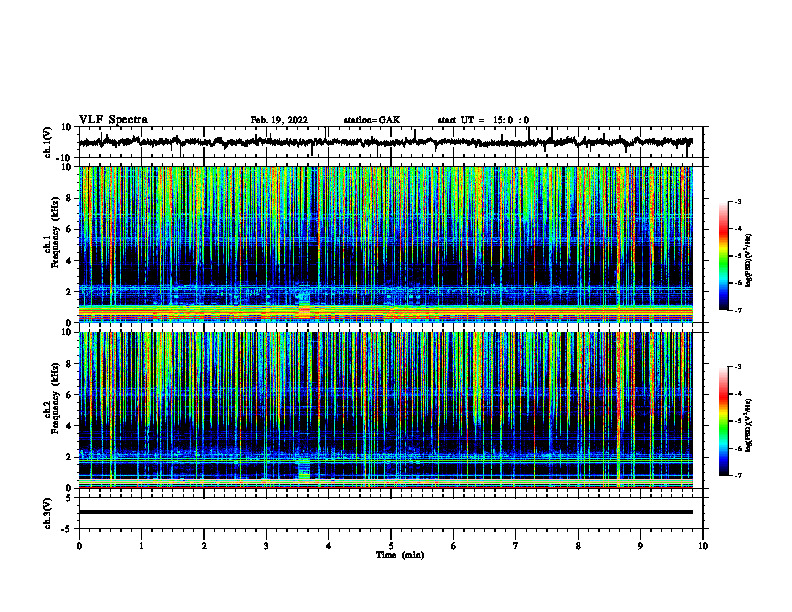
Task: Click the "station=GAK" label
Action: point(372,120)
